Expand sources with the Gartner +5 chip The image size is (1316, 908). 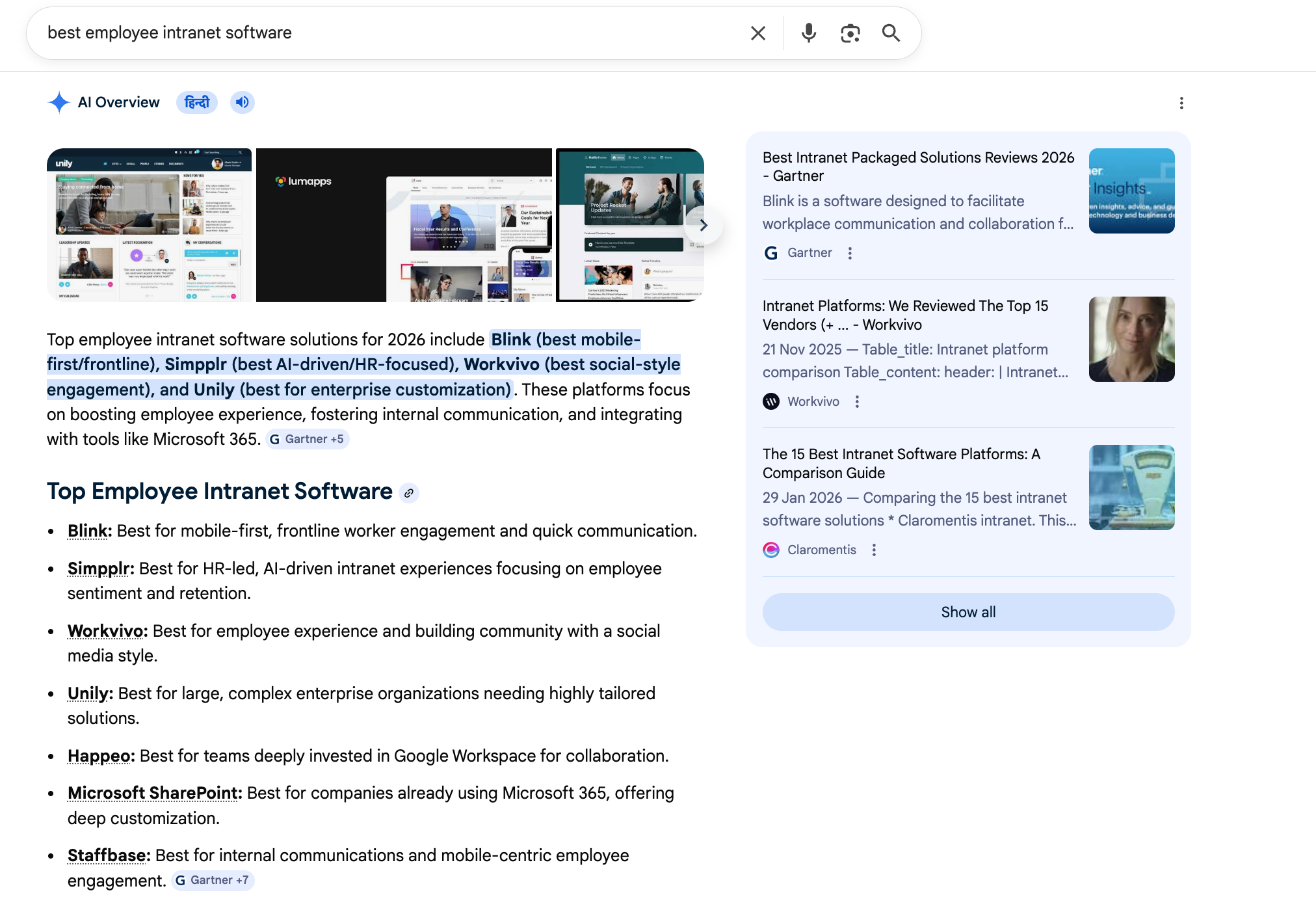307,439
